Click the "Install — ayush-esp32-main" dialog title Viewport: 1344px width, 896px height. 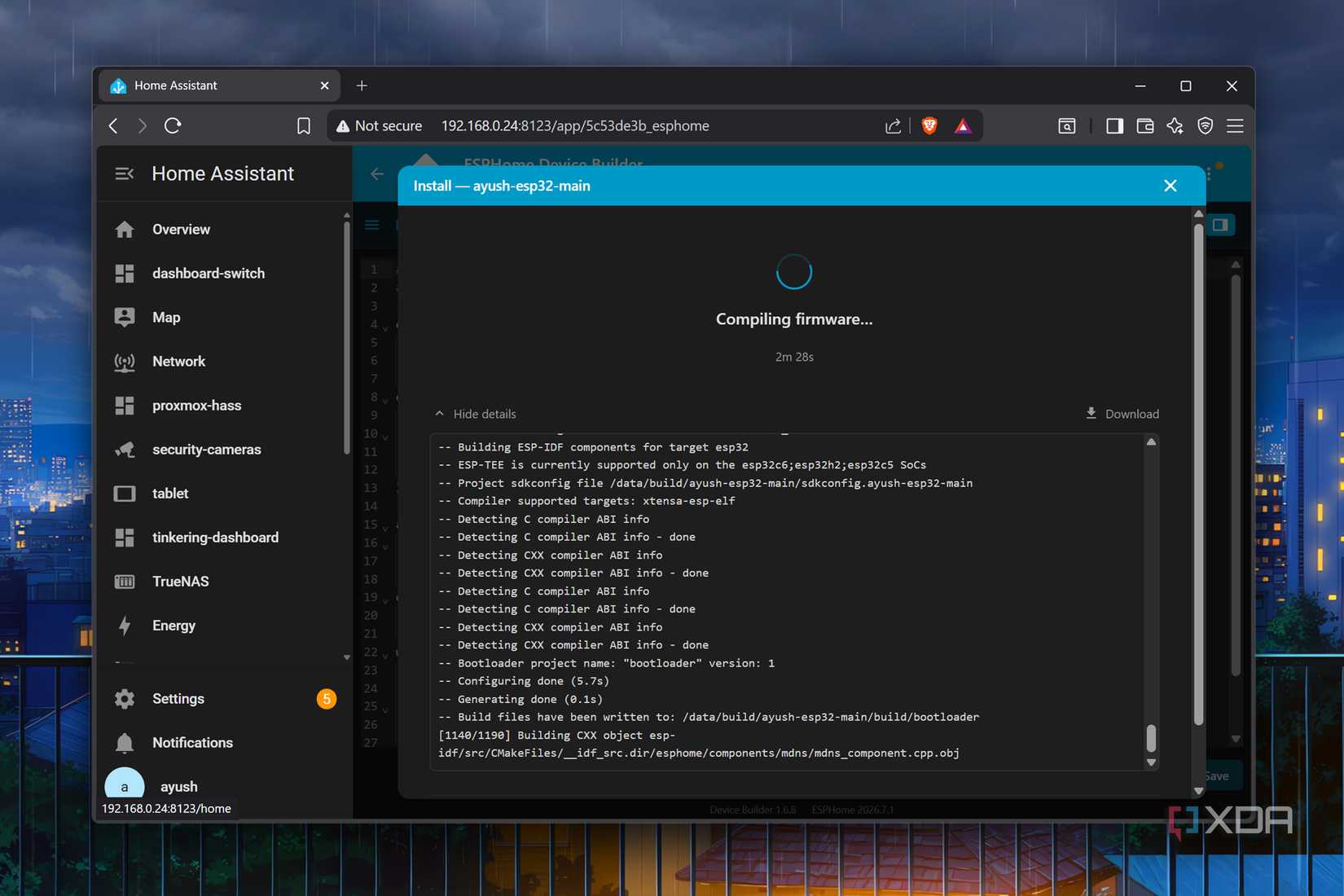click(502, 186)
